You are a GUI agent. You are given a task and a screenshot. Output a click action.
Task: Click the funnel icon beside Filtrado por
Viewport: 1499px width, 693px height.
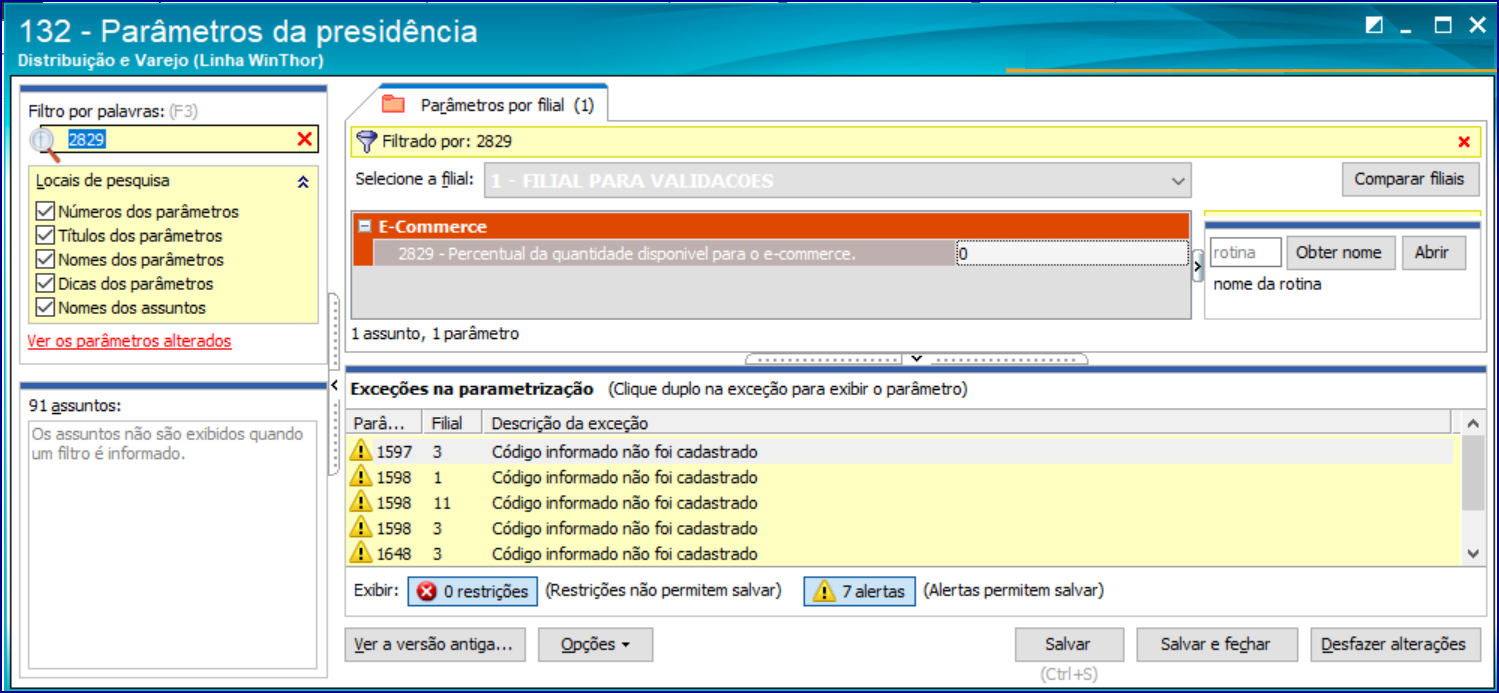point(367,141)
